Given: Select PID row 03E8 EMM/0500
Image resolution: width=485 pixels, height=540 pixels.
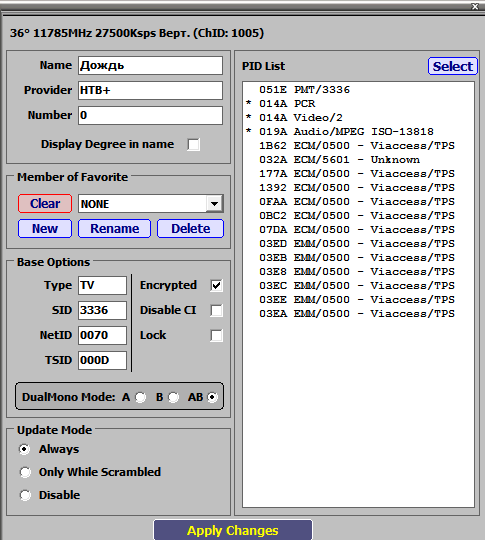Looking at the screenshot, I should coord(358,272).
